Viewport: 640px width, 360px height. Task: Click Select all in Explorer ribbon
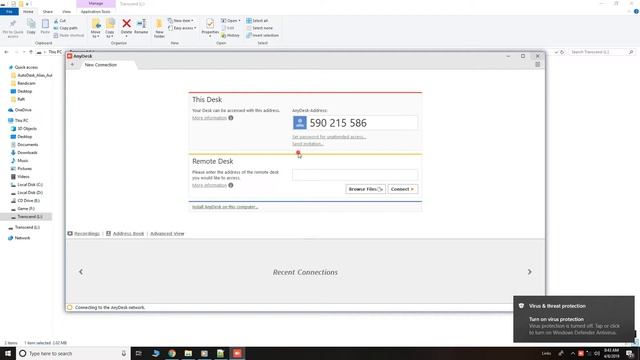[x=257, y=20]
